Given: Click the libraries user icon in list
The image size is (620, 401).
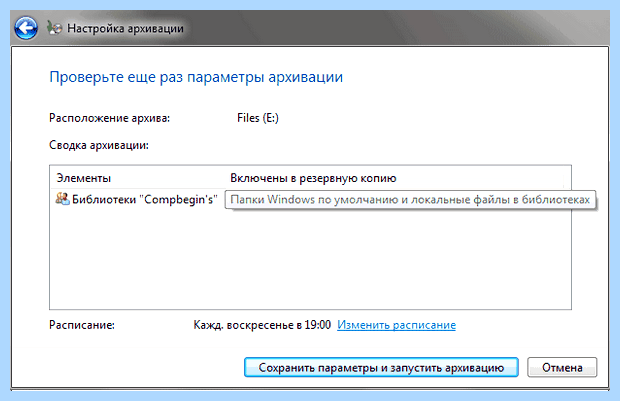Looking at the screenshot, I should 62,199.
